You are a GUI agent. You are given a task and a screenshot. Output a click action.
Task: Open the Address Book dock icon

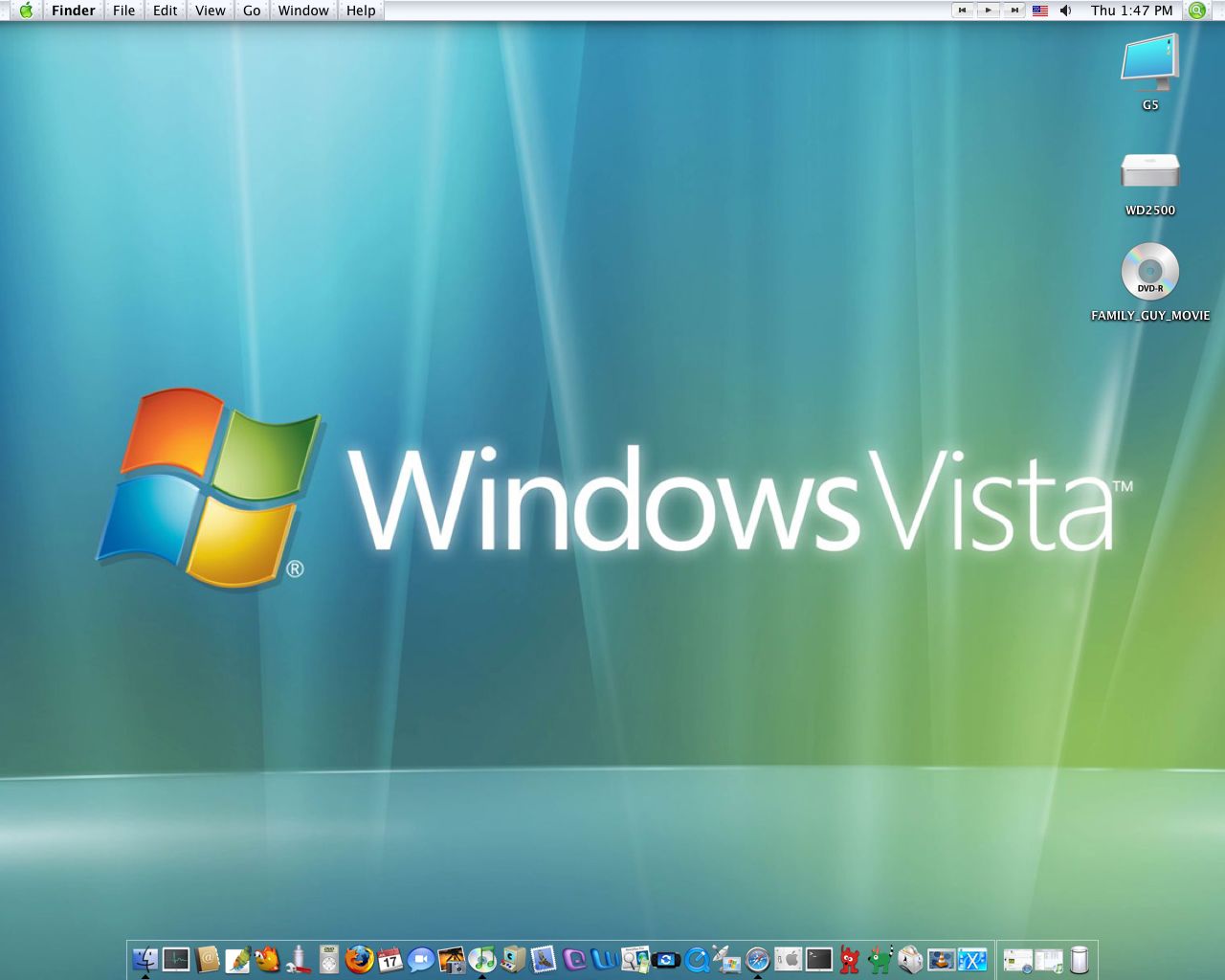point(207,959)
